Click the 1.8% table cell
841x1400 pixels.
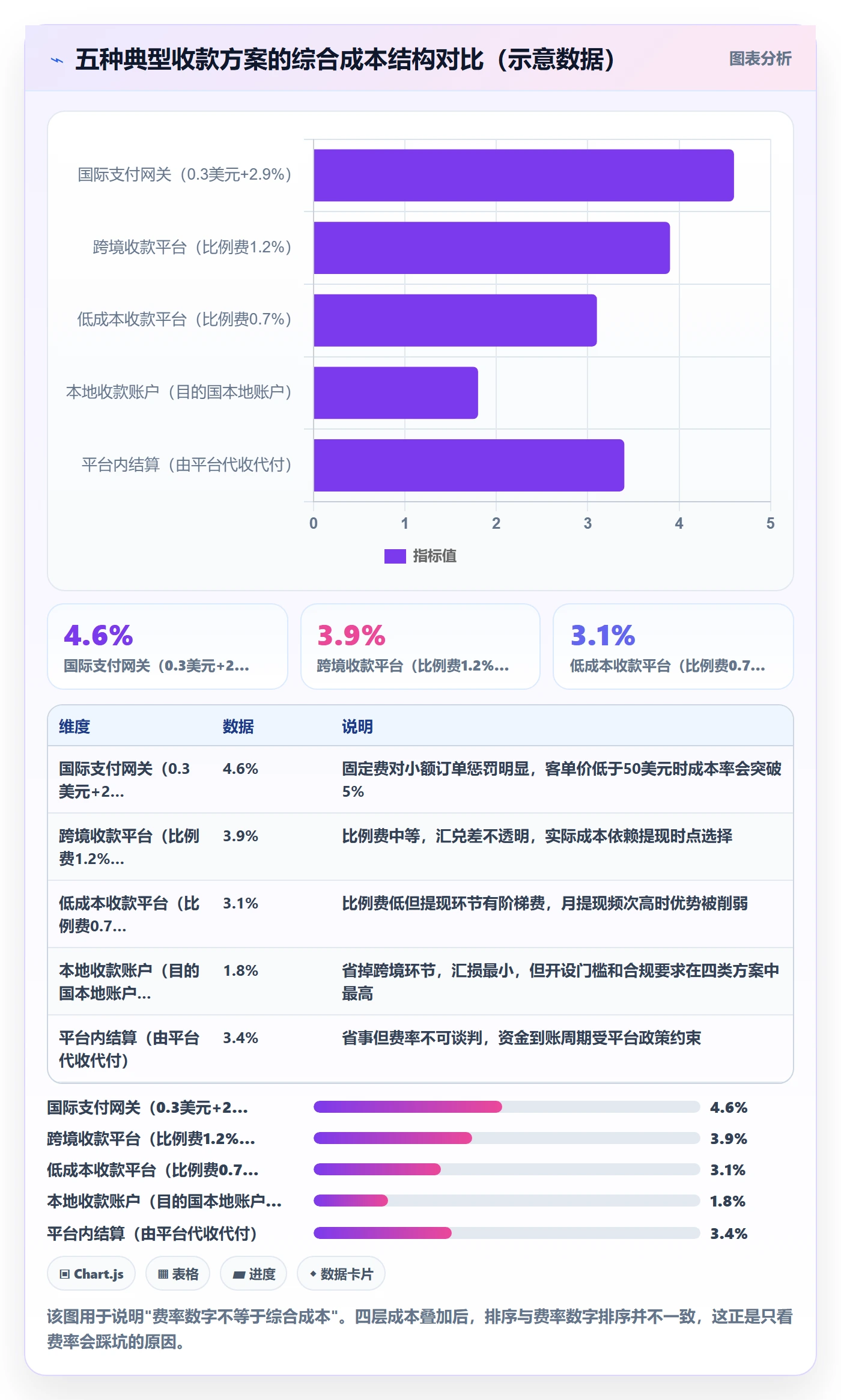[x=240, y=970]
